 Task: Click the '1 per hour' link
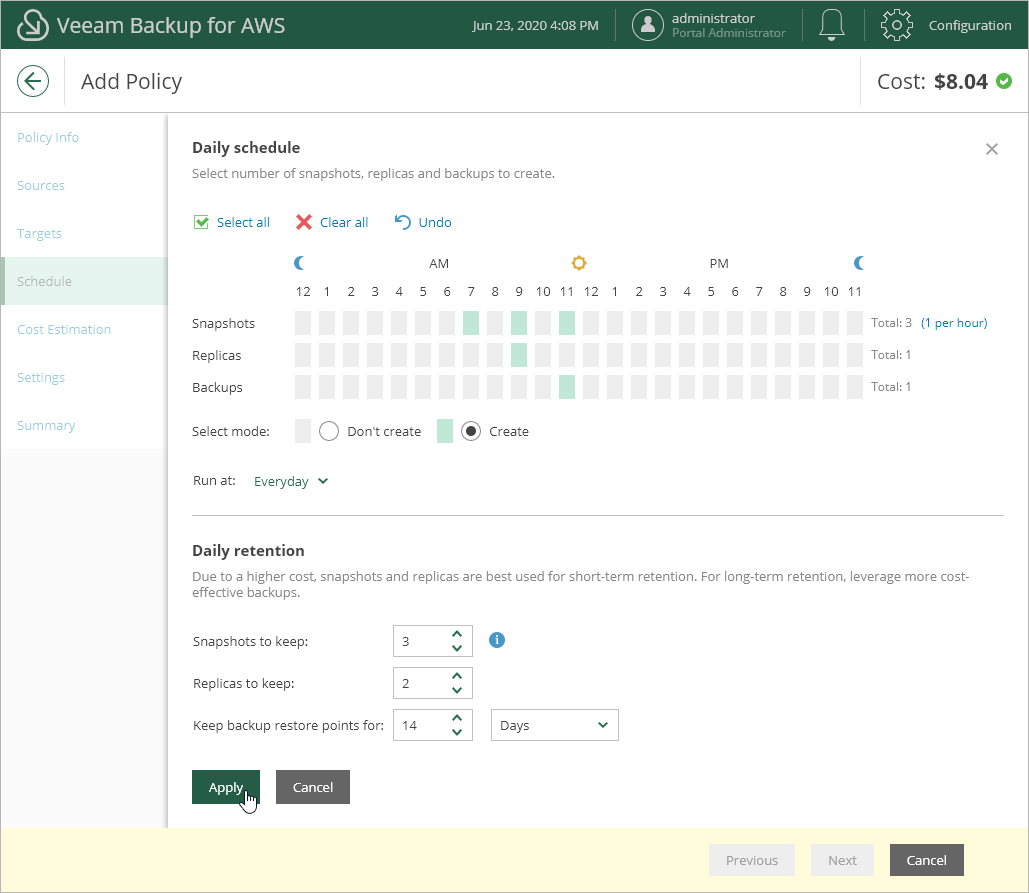954,323
